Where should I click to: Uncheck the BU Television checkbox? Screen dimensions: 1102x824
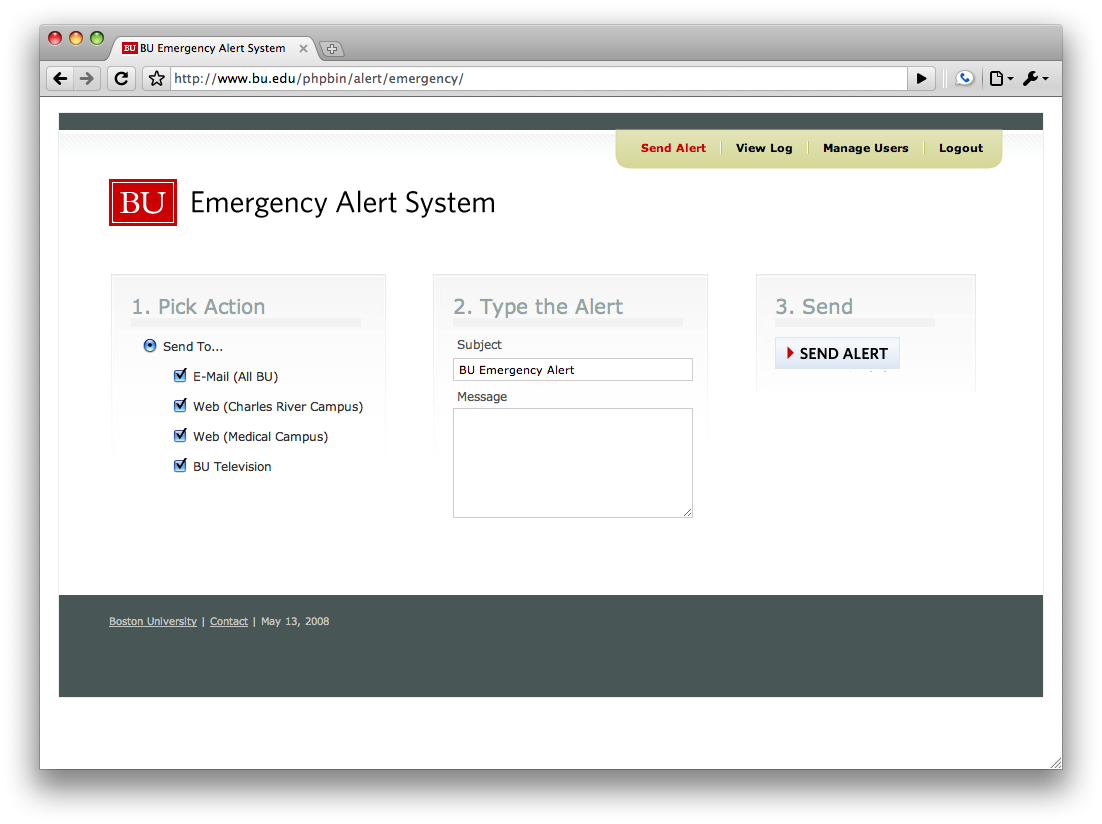point(180,465)
